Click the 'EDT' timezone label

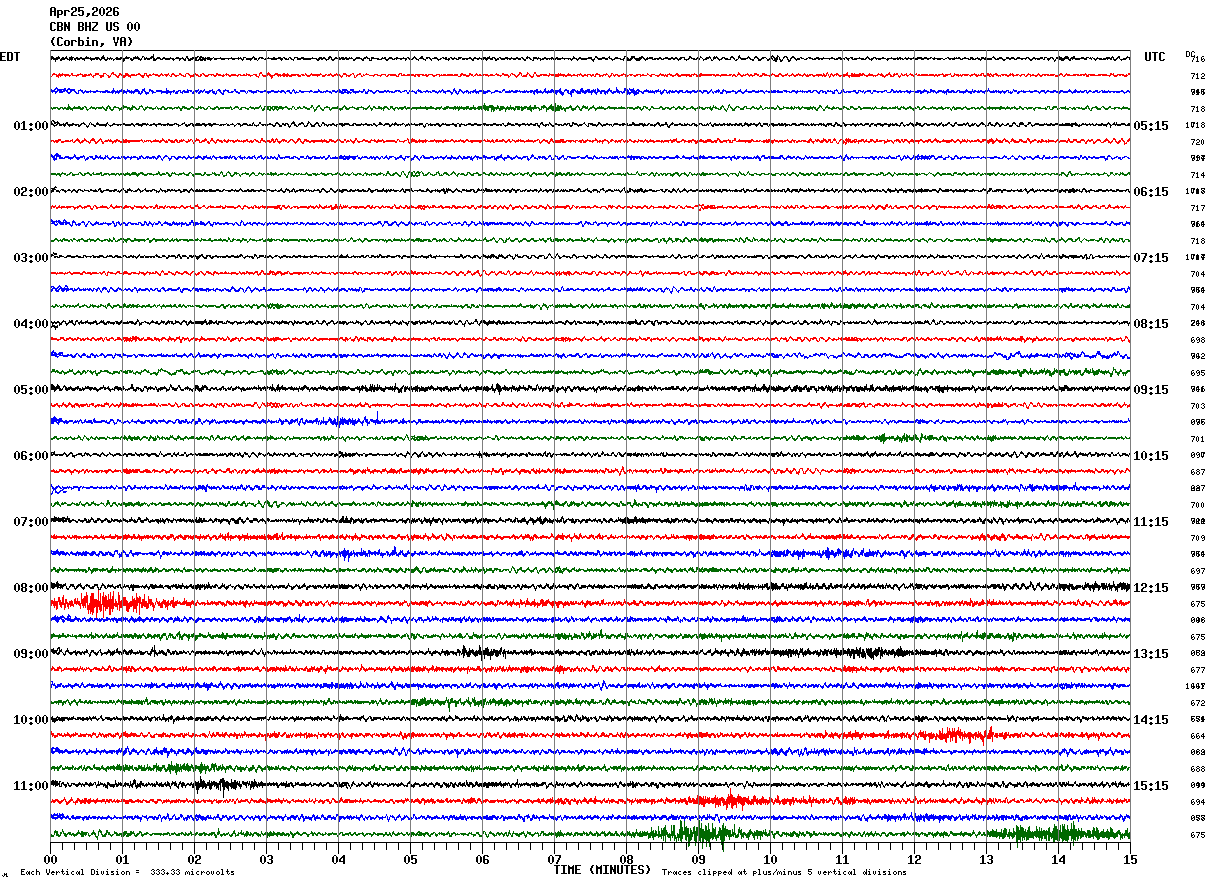coord(10,57)
